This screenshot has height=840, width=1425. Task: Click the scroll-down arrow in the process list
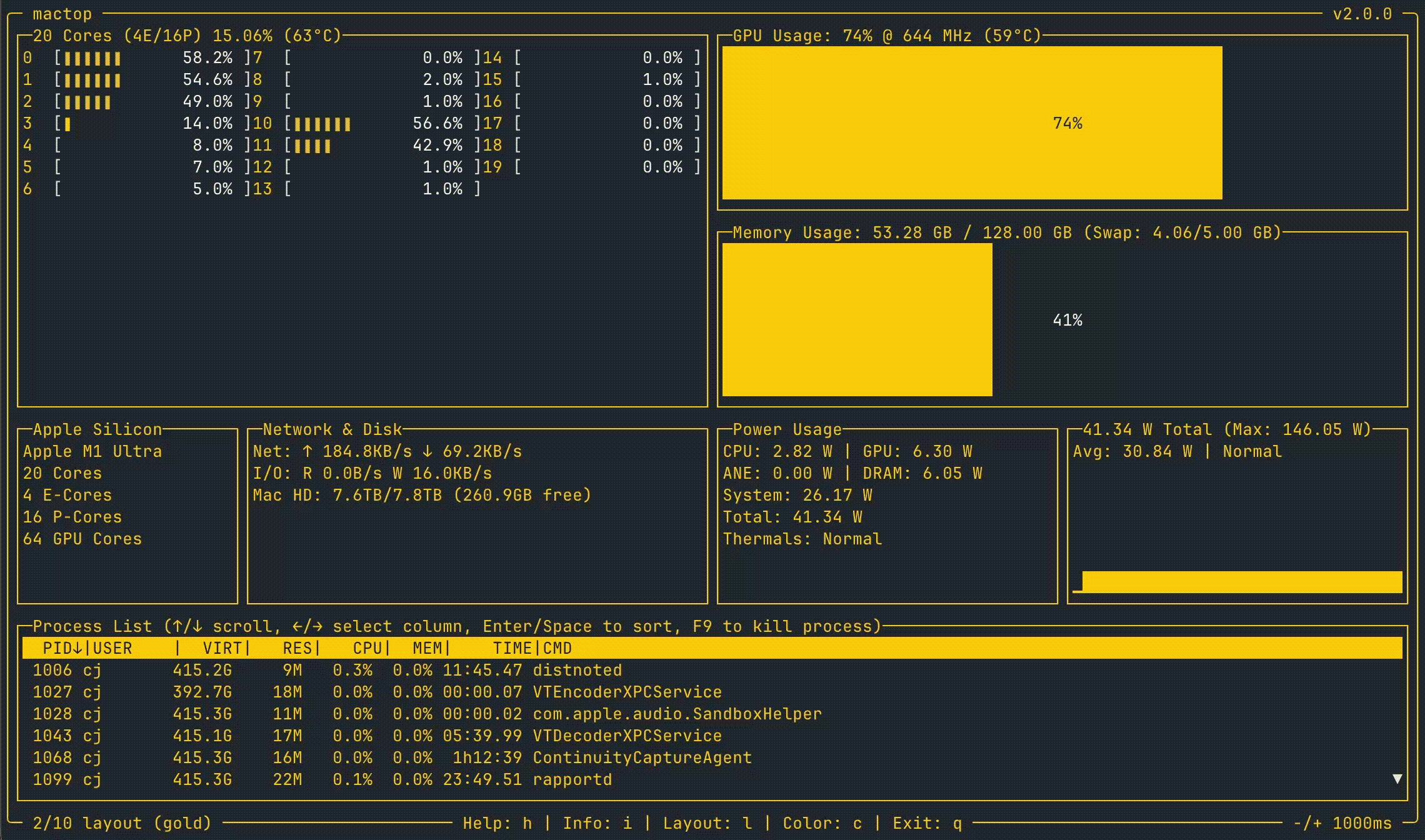click(x=1397, y=779)
